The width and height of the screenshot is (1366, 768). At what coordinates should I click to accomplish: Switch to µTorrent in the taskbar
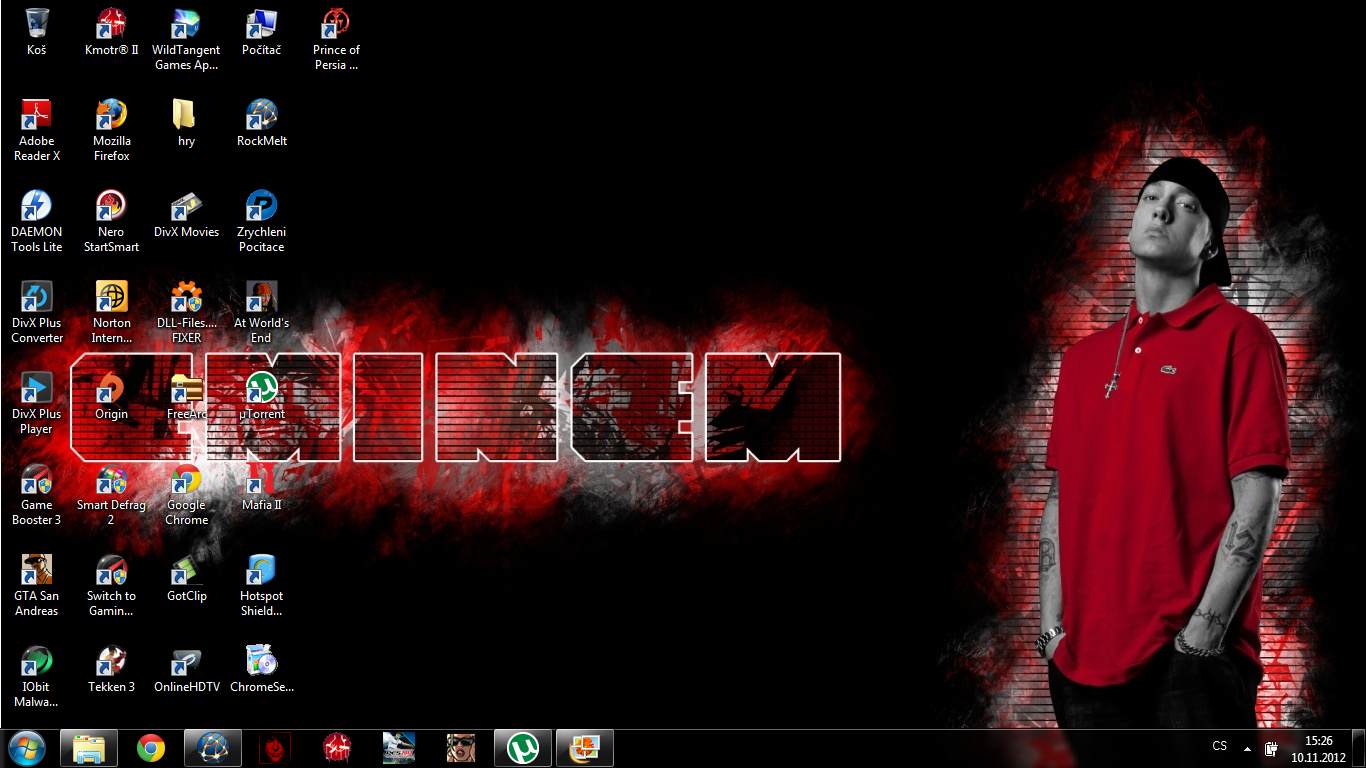pos(521,748)
